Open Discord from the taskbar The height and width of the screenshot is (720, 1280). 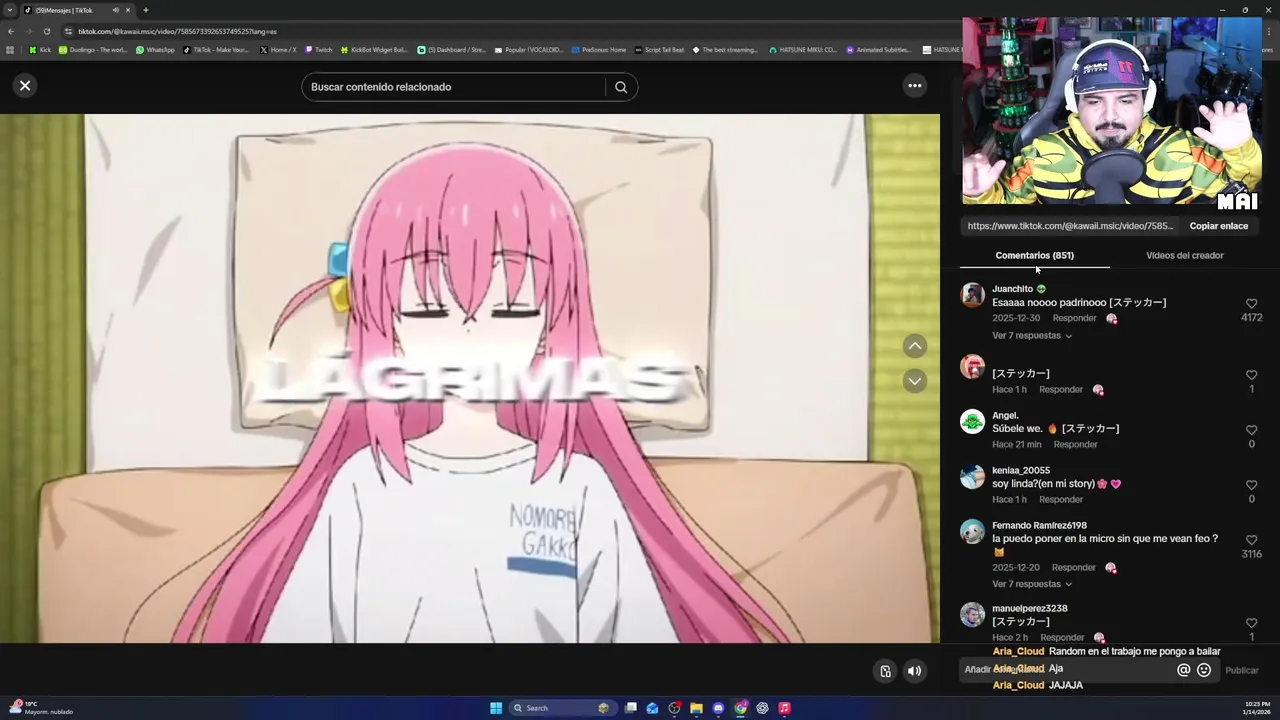pos(718,708)
